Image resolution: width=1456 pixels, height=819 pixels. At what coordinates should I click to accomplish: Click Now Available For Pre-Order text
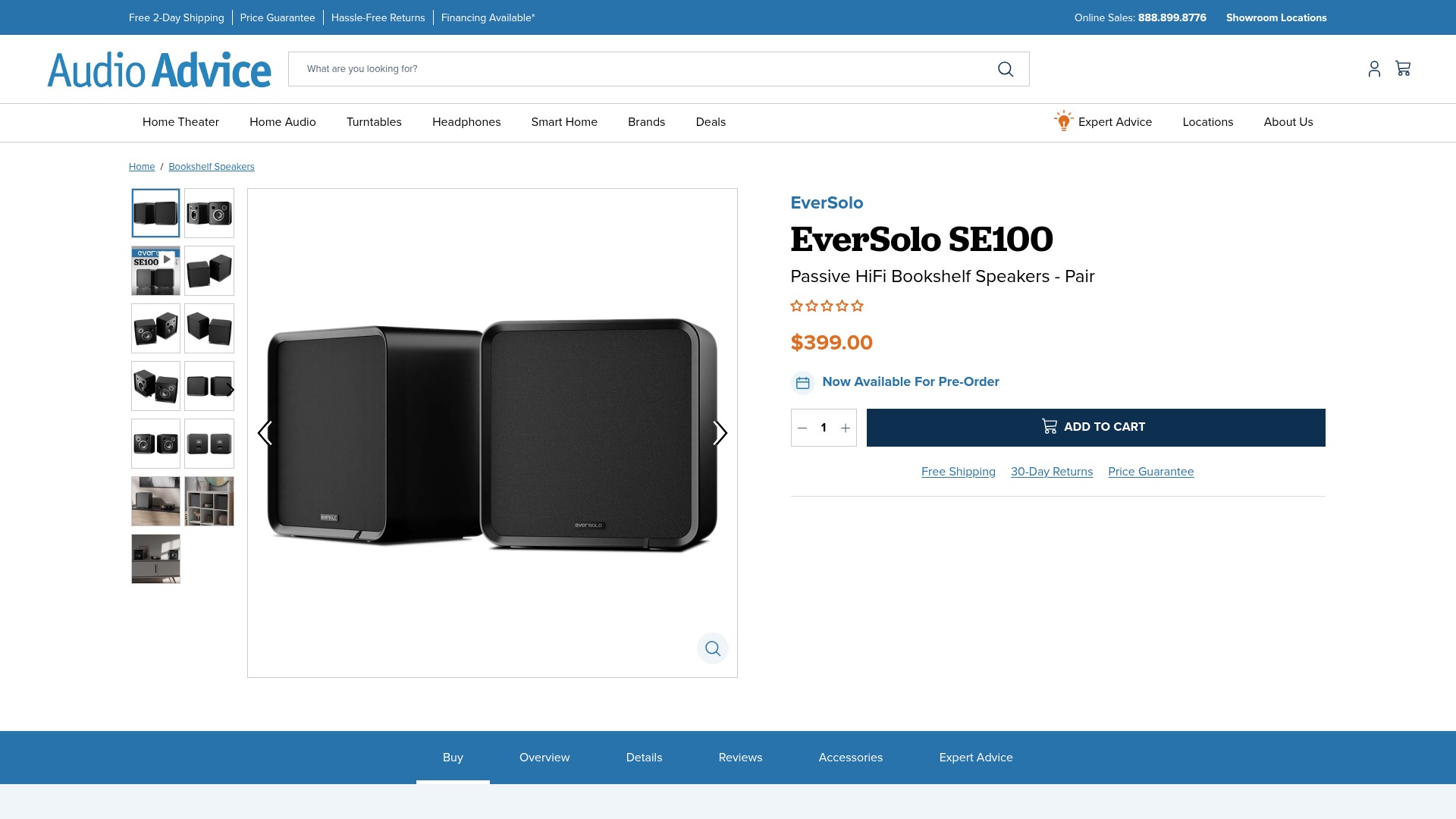[x=911, y=382]
